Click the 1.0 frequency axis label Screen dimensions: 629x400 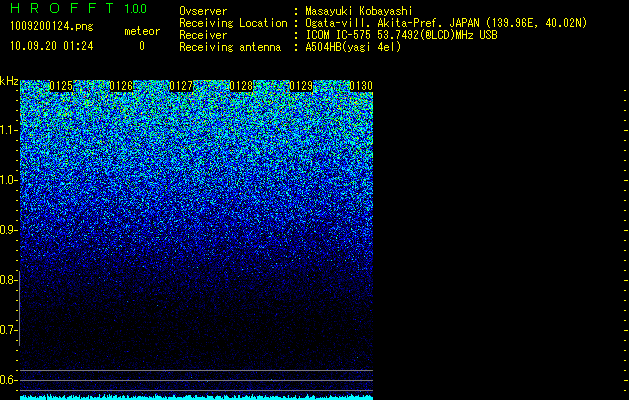pos(8,180)
